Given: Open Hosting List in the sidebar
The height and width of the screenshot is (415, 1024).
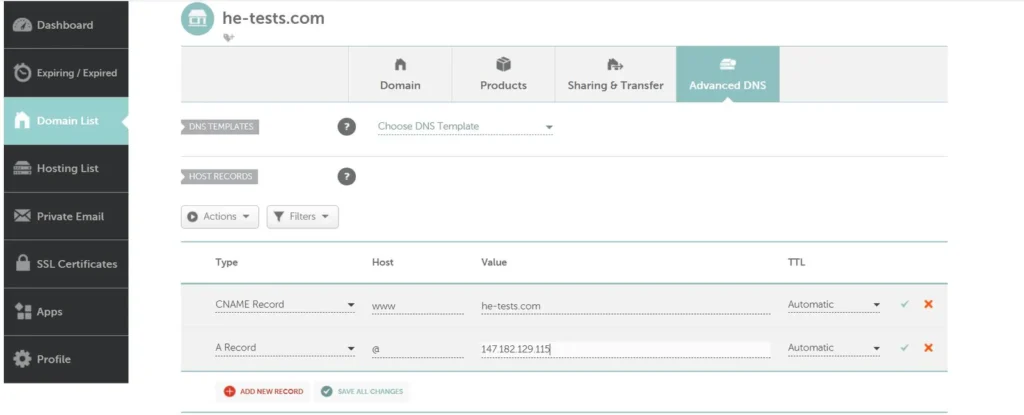Looking at the screenshot, I should (x=66, y=169).
